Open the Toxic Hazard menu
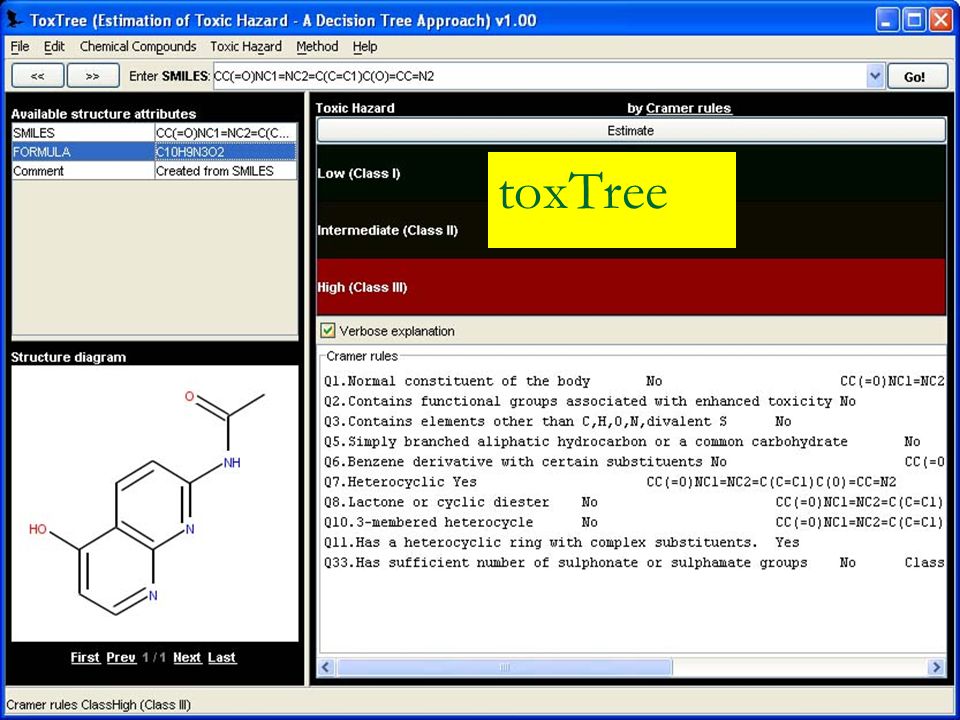960x720 pixels. coord(246,47)
